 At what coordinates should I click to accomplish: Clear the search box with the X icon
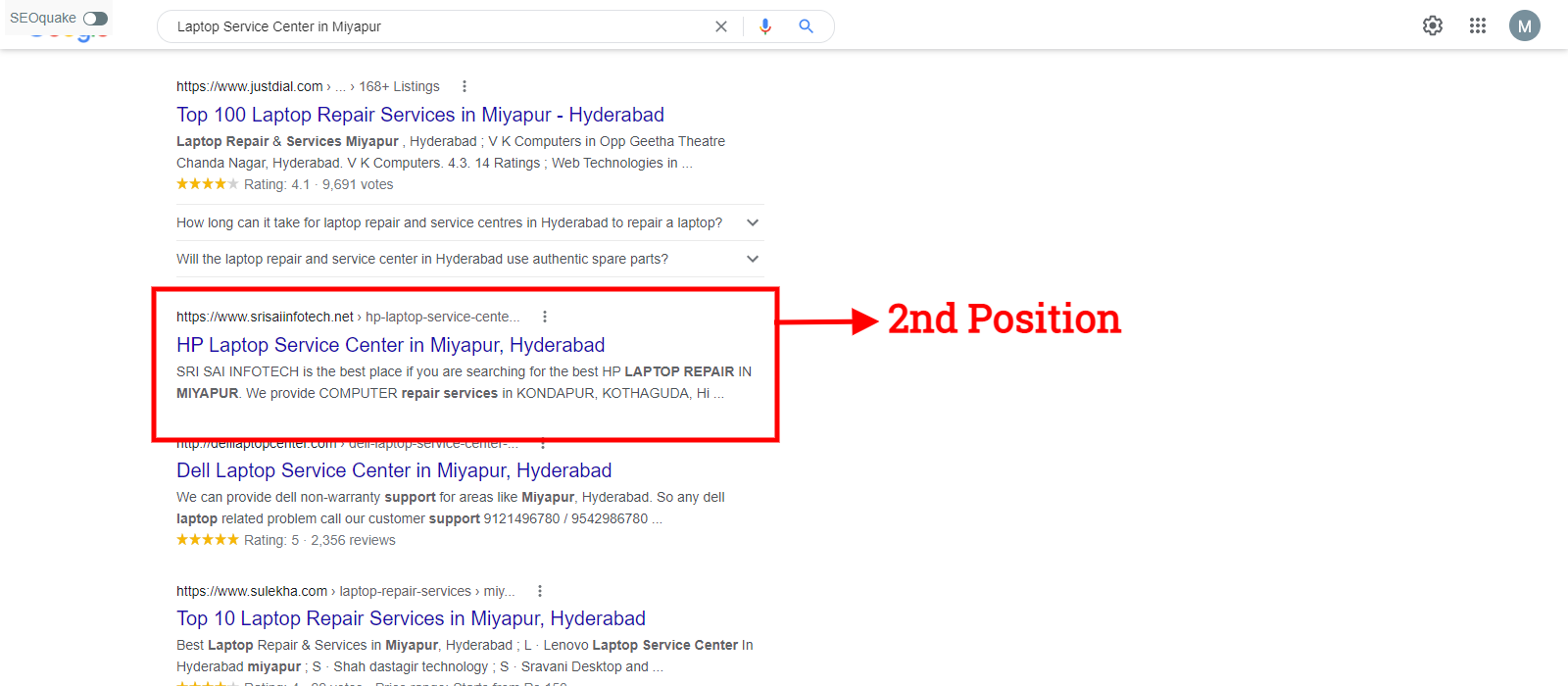point(721,26)
